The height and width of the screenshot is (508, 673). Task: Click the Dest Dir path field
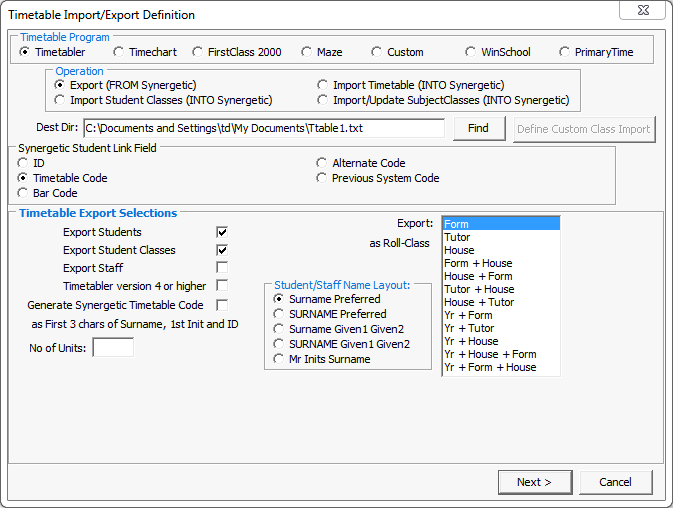click(x=264, y=128)
